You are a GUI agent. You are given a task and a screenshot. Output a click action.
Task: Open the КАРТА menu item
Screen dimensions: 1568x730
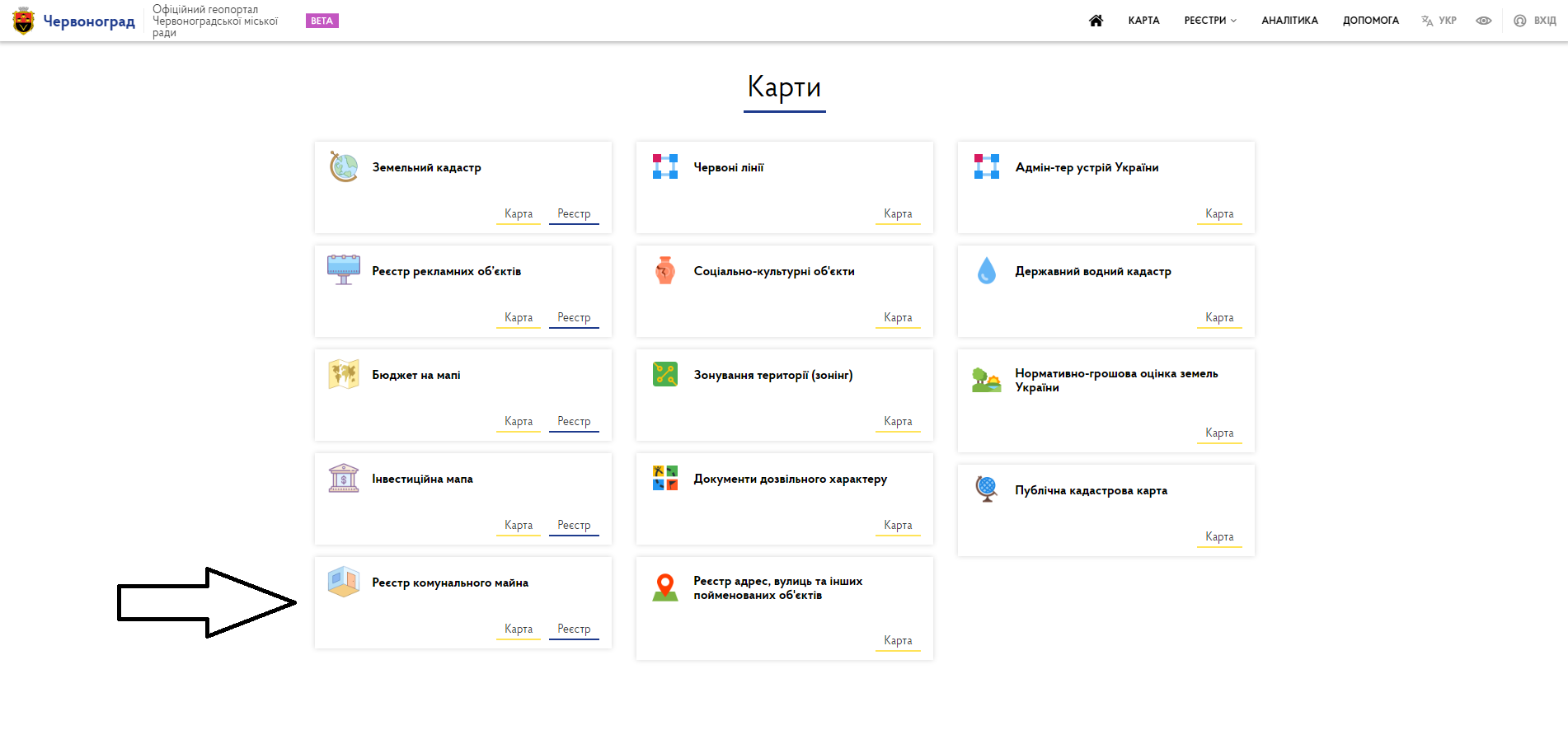pyautogui.click(x=1143, y=21)
